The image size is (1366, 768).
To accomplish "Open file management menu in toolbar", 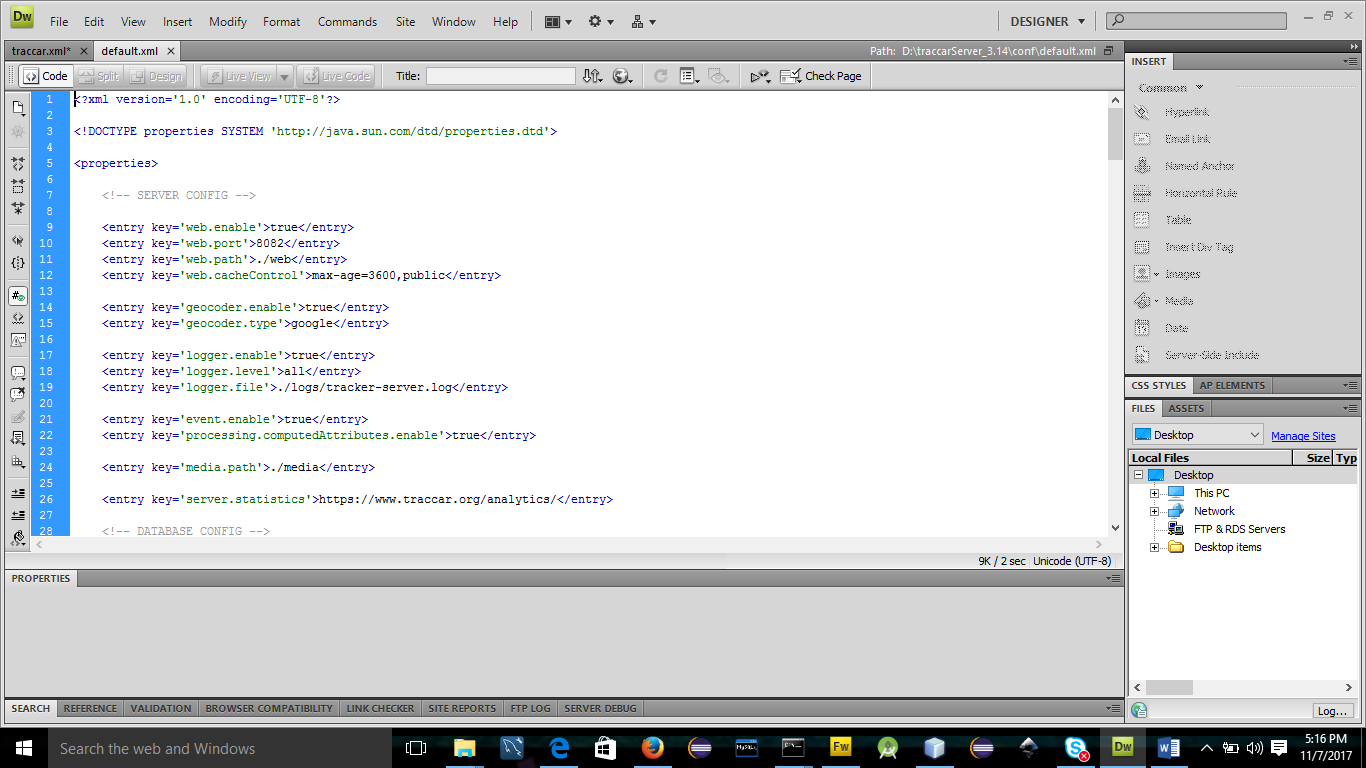I will click(x=593, y=76).
